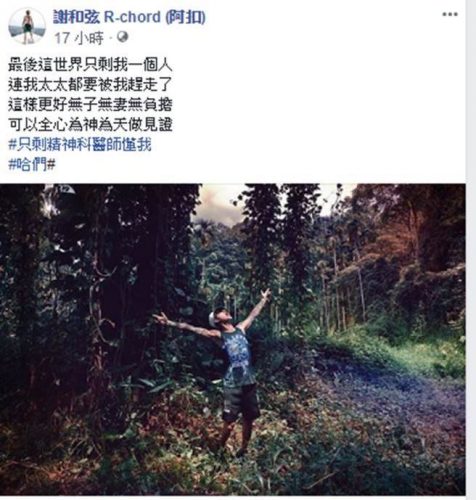Click the man's patterned tank top in photo
Image resolution: width=476 pixels, height=500 pixels.
[239, 358]
